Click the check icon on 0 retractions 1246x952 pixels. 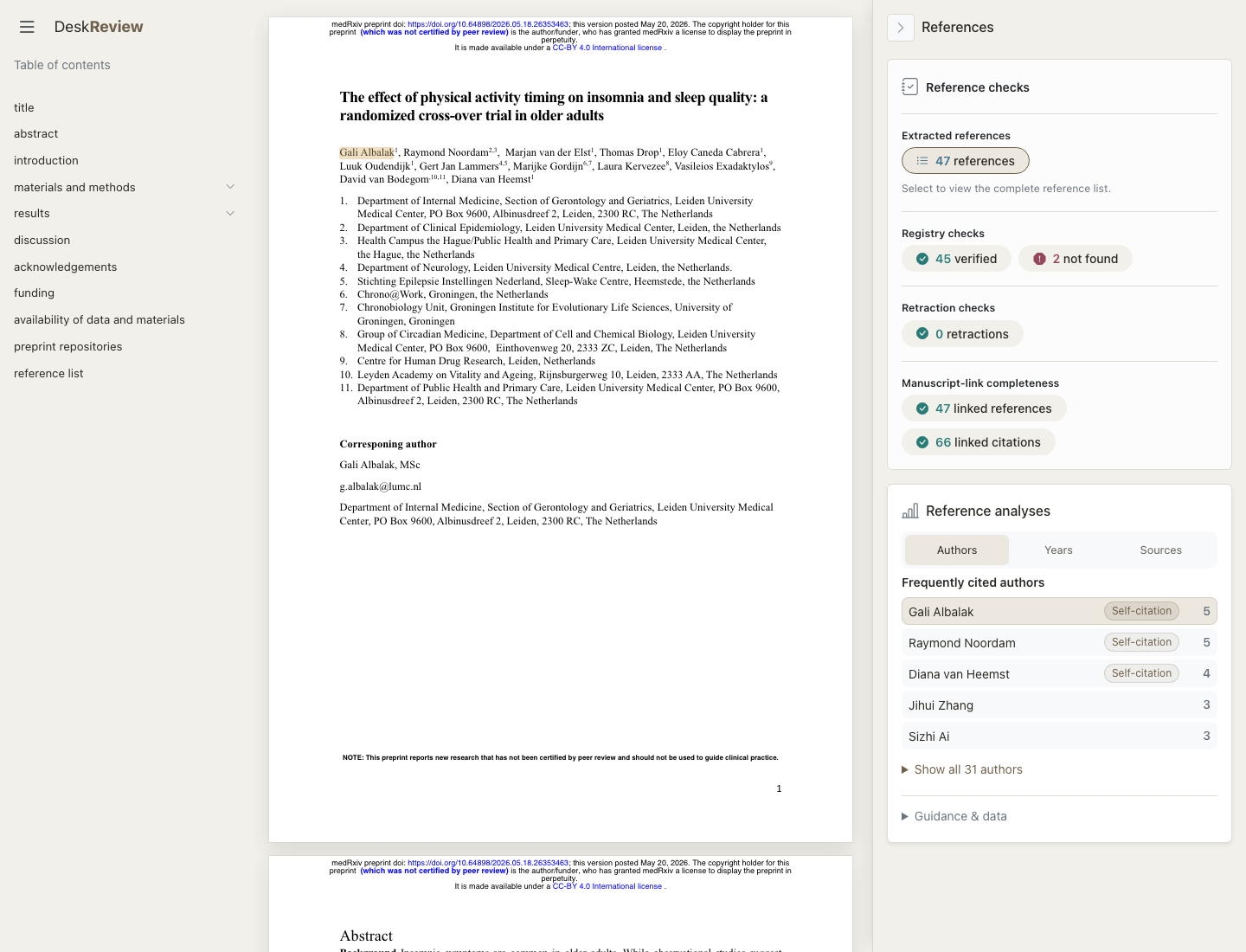tap(922, 334)
